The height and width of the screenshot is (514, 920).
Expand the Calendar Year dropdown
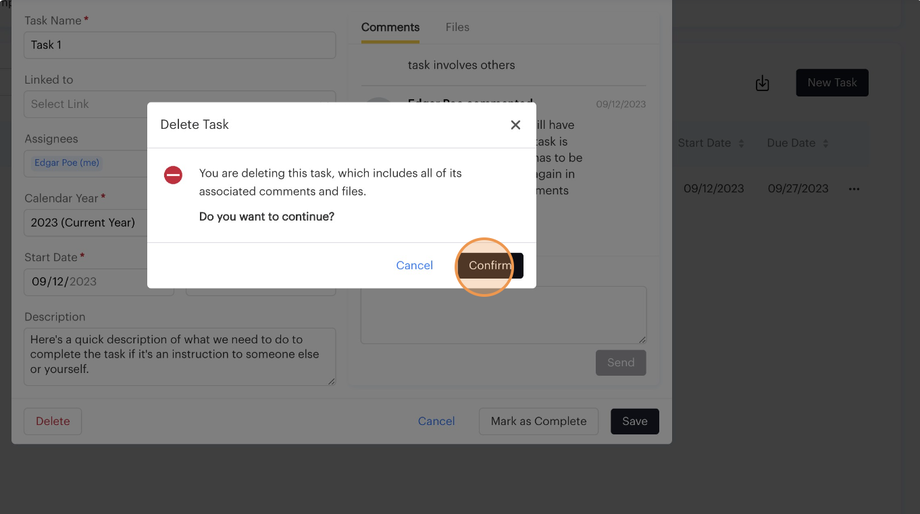point(85,222)
